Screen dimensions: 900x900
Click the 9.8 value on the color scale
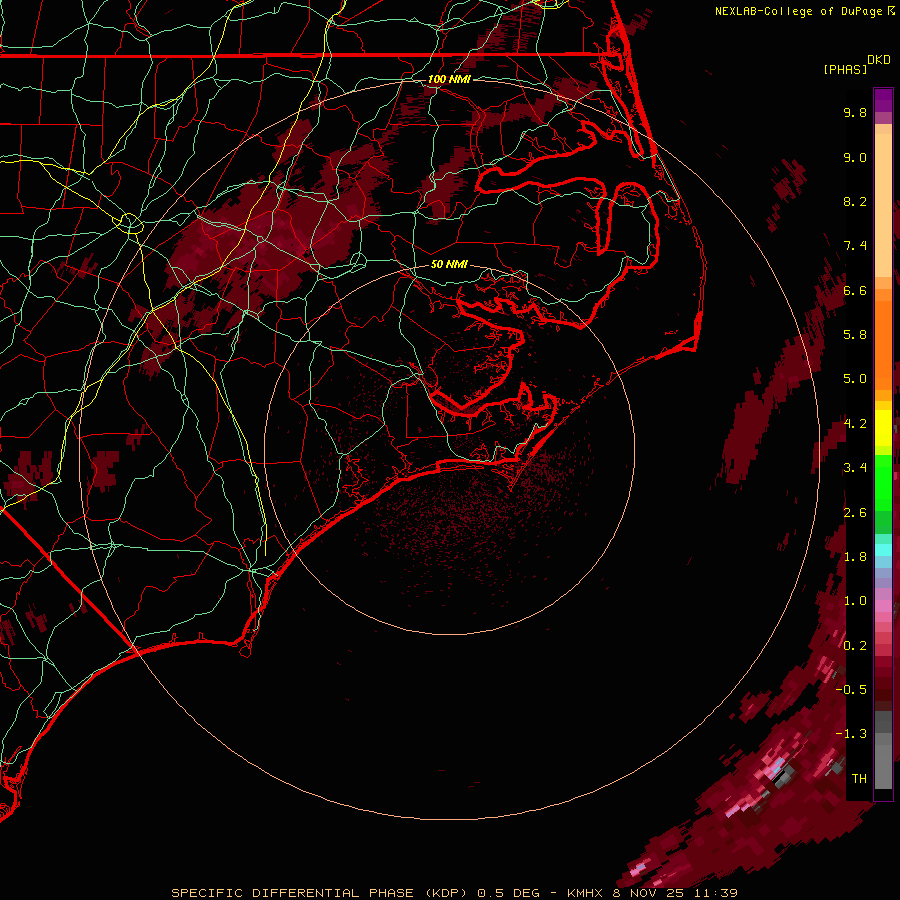tap(855, 112)
